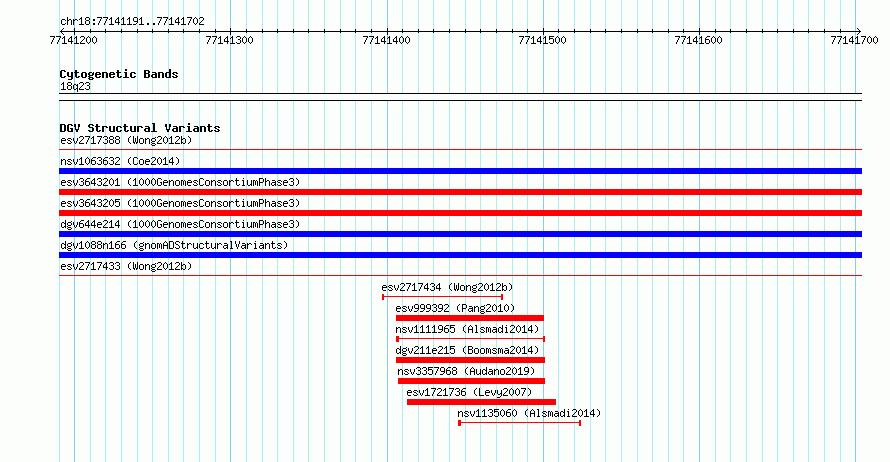This screenshot has height=462, width=890.
Task: Click the 77141200 ruler position
Action: [x=73, y=40]
